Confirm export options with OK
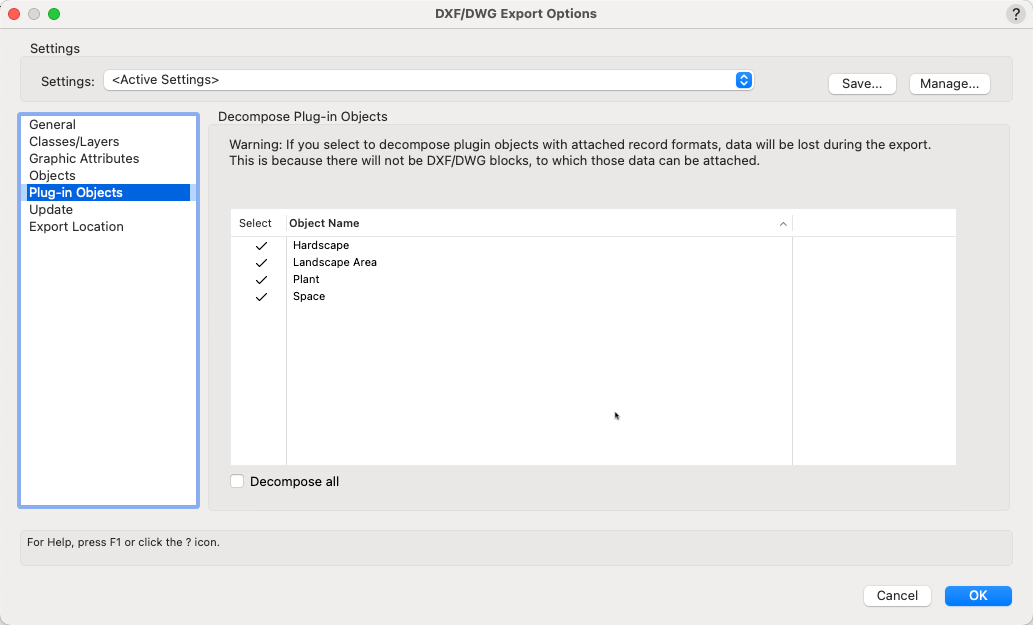The height and width of the screenshot is (625, 1033). (x=977, y=595)
